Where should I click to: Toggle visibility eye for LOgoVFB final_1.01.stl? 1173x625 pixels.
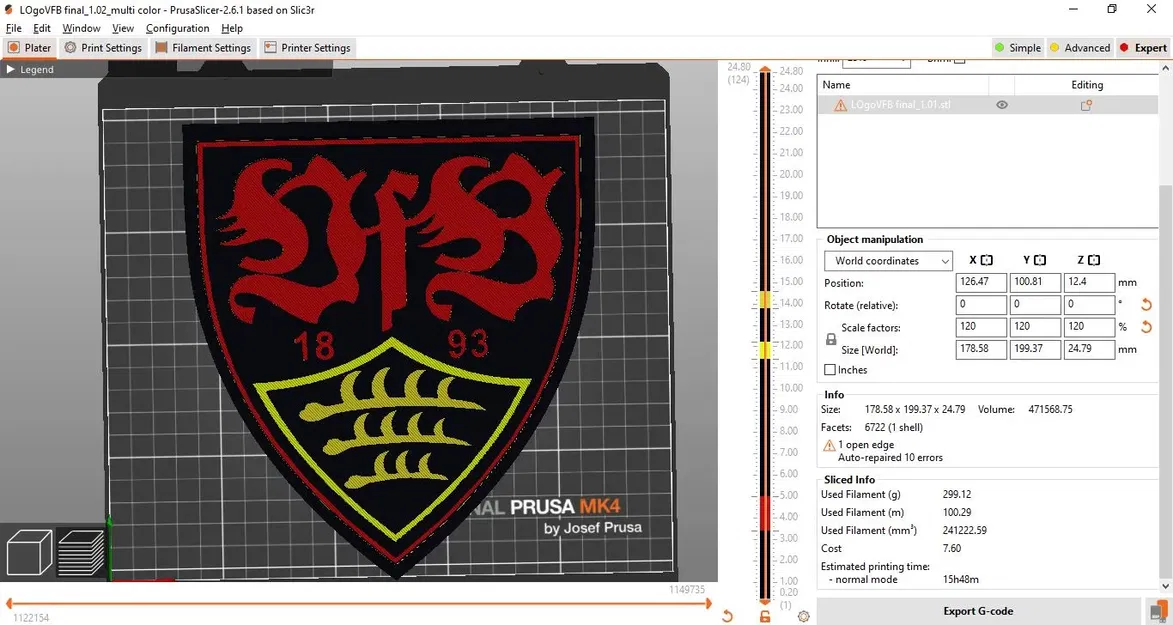pos(1002,105)
